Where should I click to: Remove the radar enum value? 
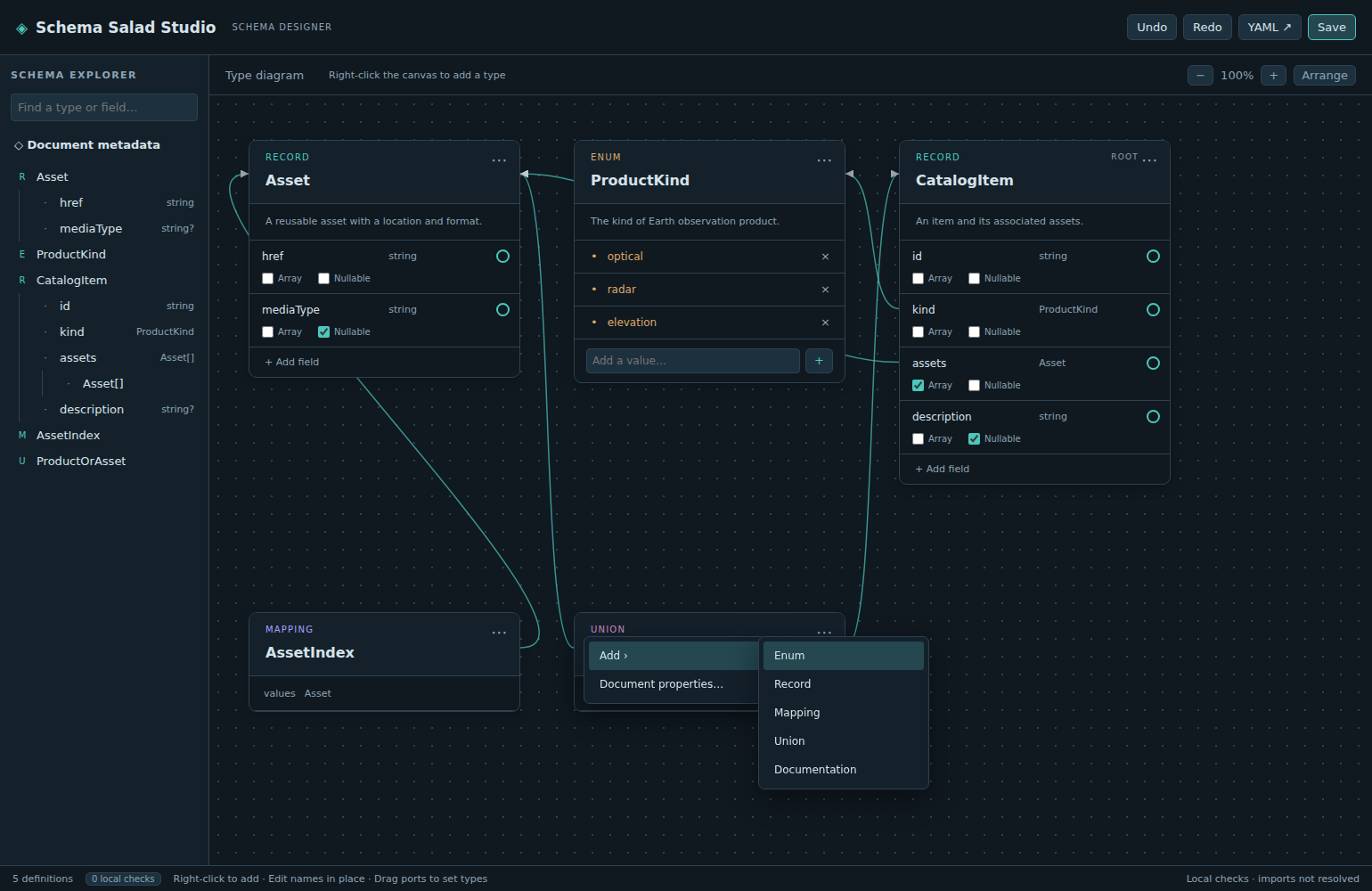coord(825,290)
